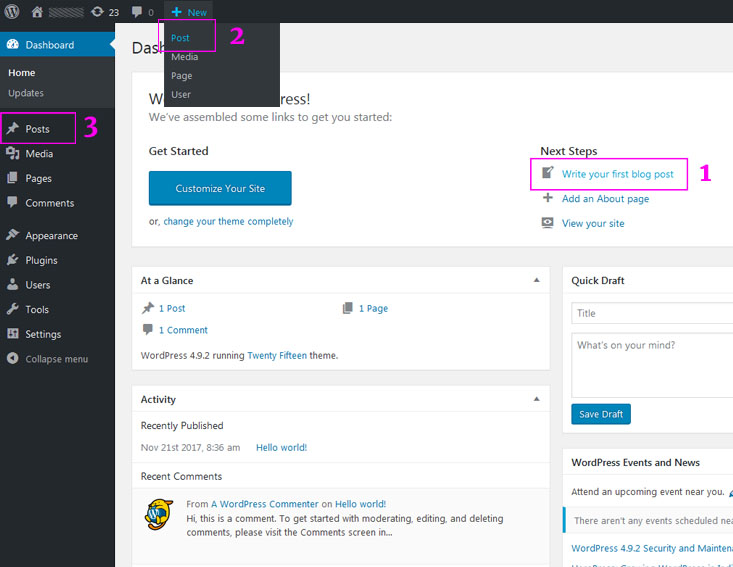Open the 1 Page link

tap(374, 309)
